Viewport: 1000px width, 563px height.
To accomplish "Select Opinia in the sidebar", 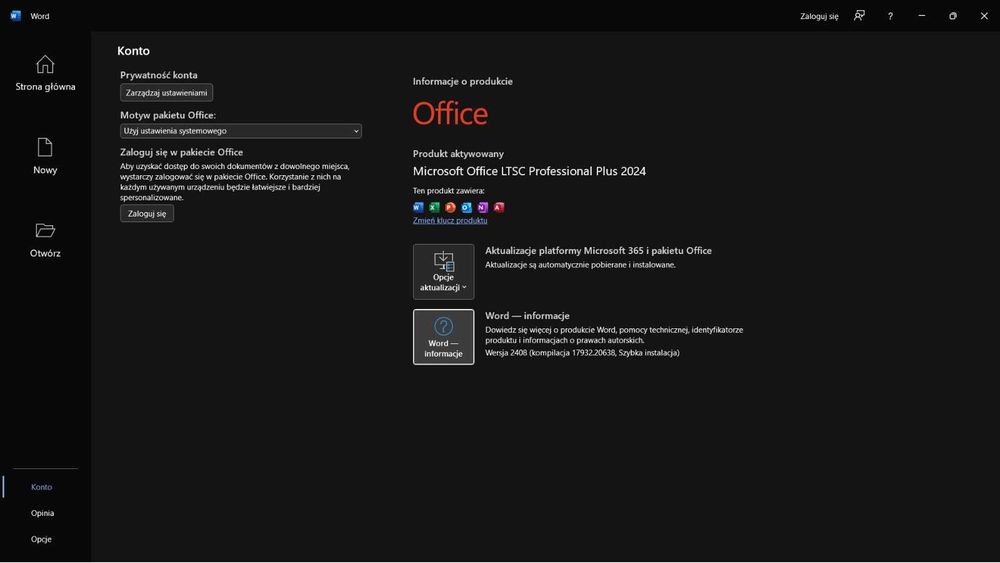I will [42, 513].
